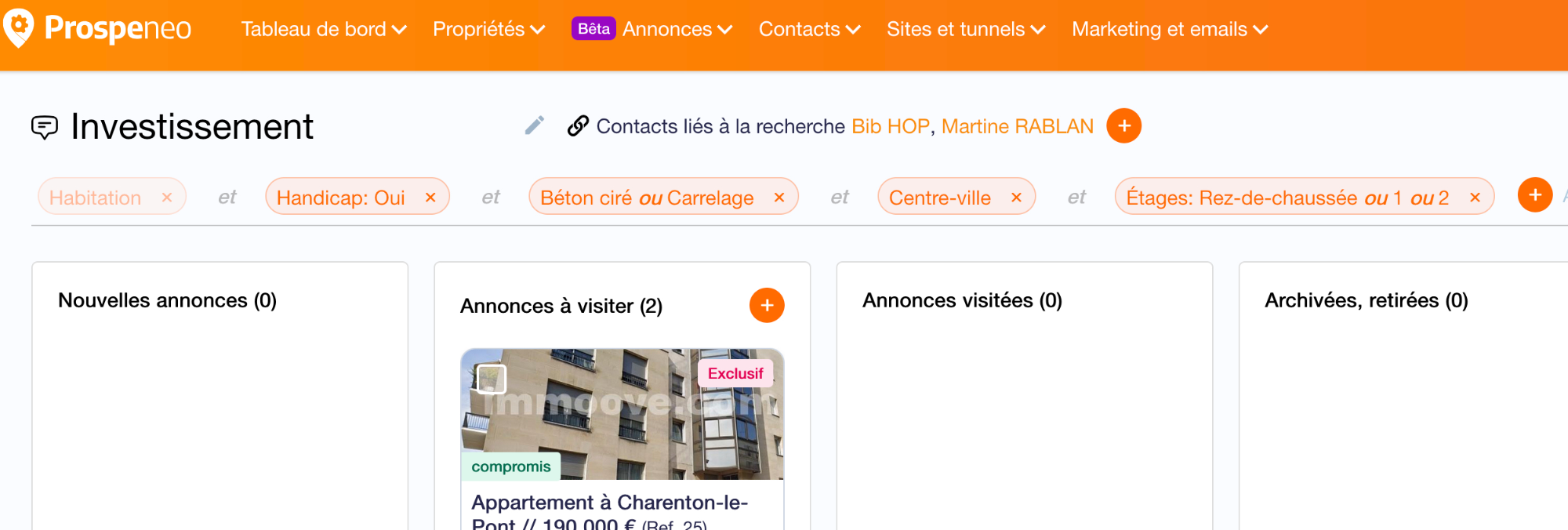
Task: Open the Contacts menu
Action: [809, 29]
